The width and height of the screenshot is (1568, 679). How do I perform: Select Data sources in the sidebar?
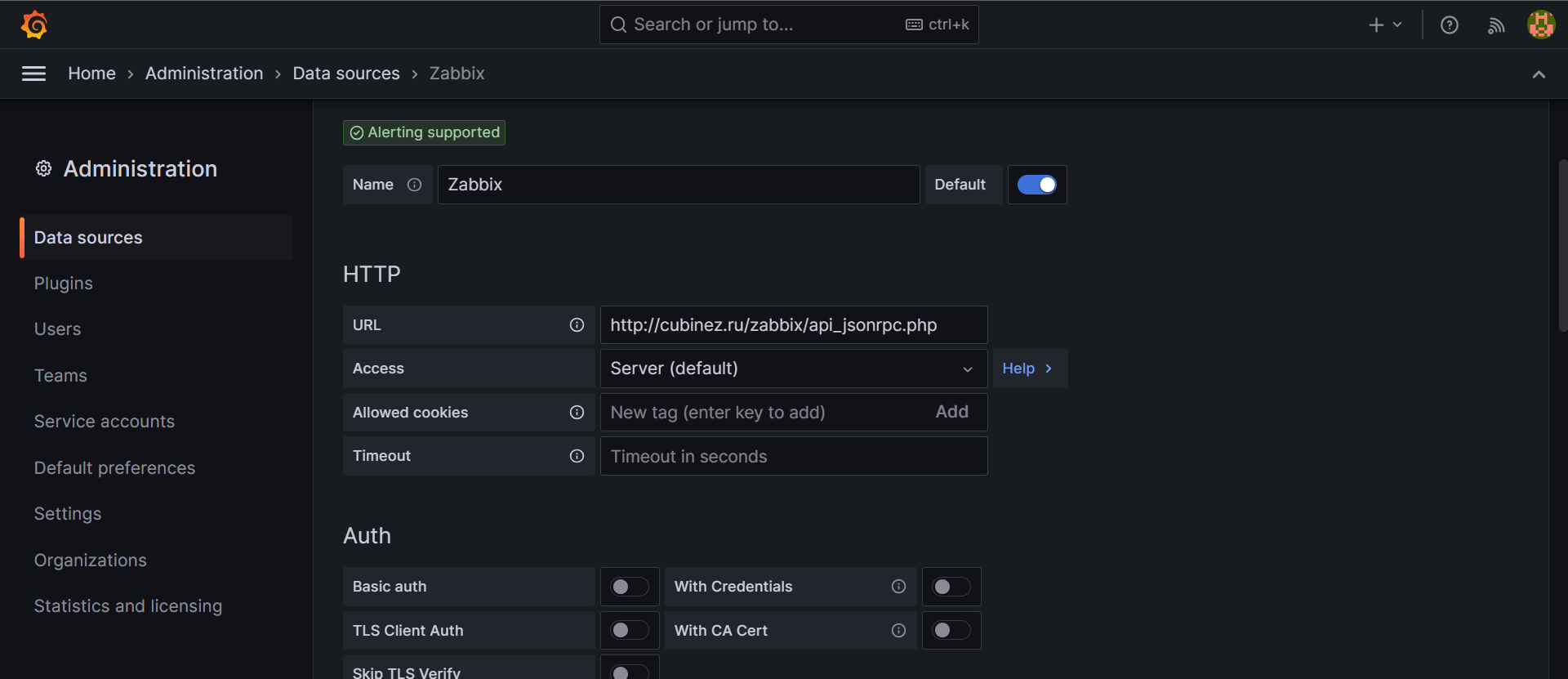click(x=156, y=238)
